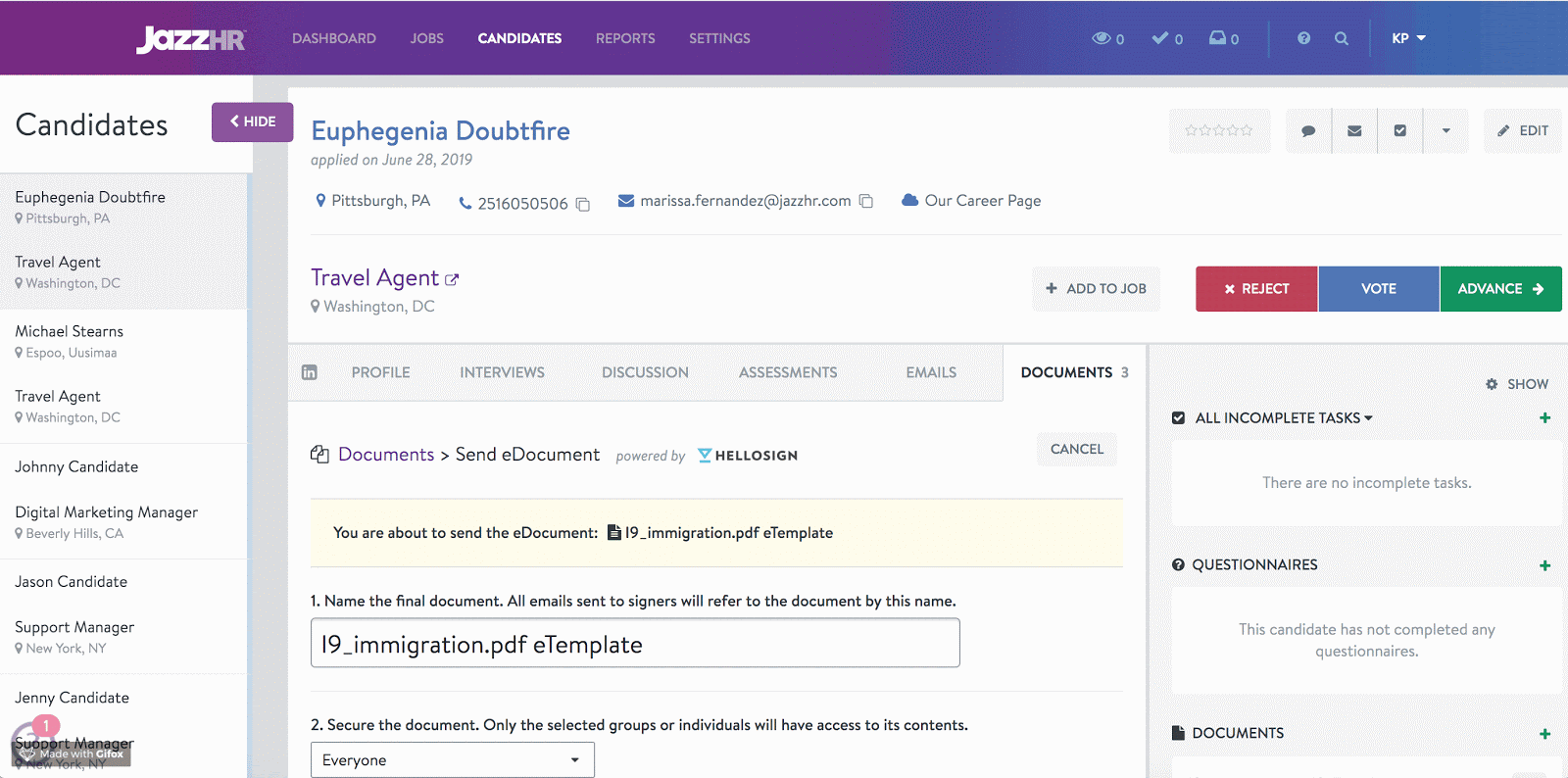Select the DOCUMENTS tab
The width and height of the screenshot is (1568, 778).
point(1074,372)
